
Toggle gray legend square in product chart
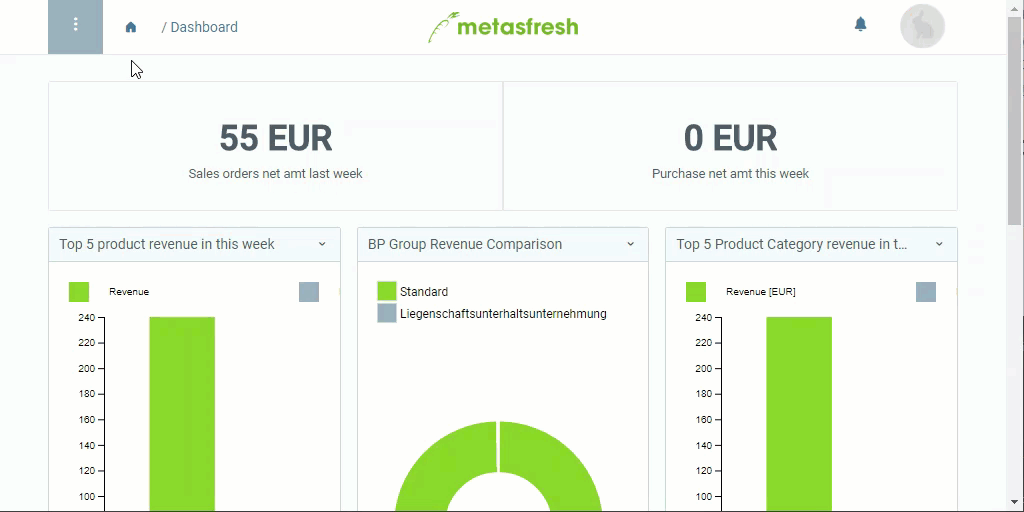[309, 292]
